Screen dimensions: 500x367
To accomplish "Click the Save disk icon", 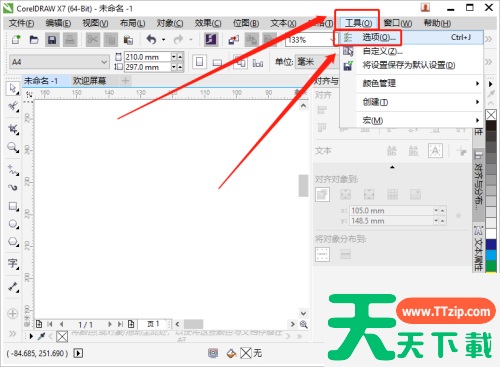I will [x=52, y=40].
